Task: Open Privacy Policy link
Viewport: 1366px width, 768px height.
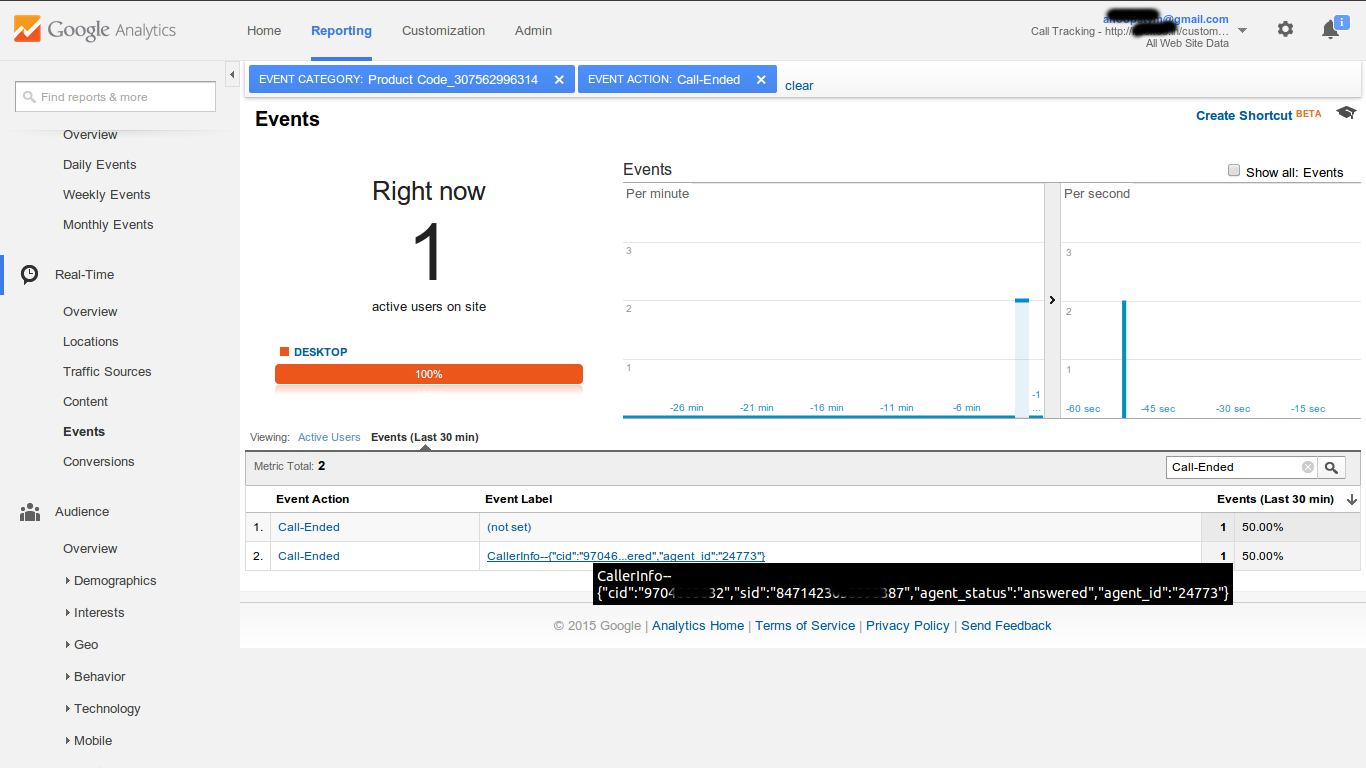Action: 908,626
